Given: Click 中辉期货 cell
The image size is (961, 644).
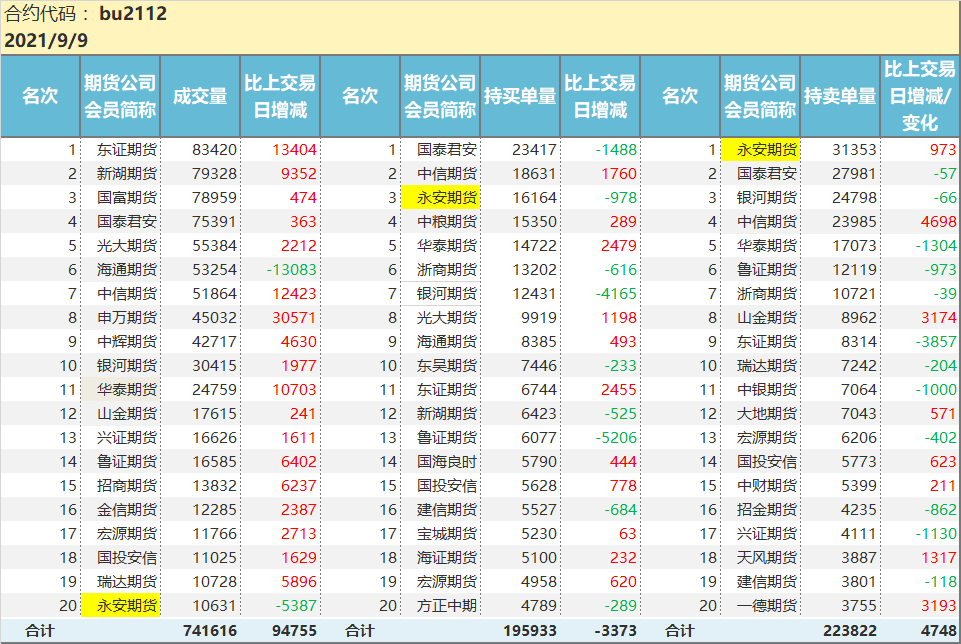Looking at the screenshot, I should click(126, 342).
